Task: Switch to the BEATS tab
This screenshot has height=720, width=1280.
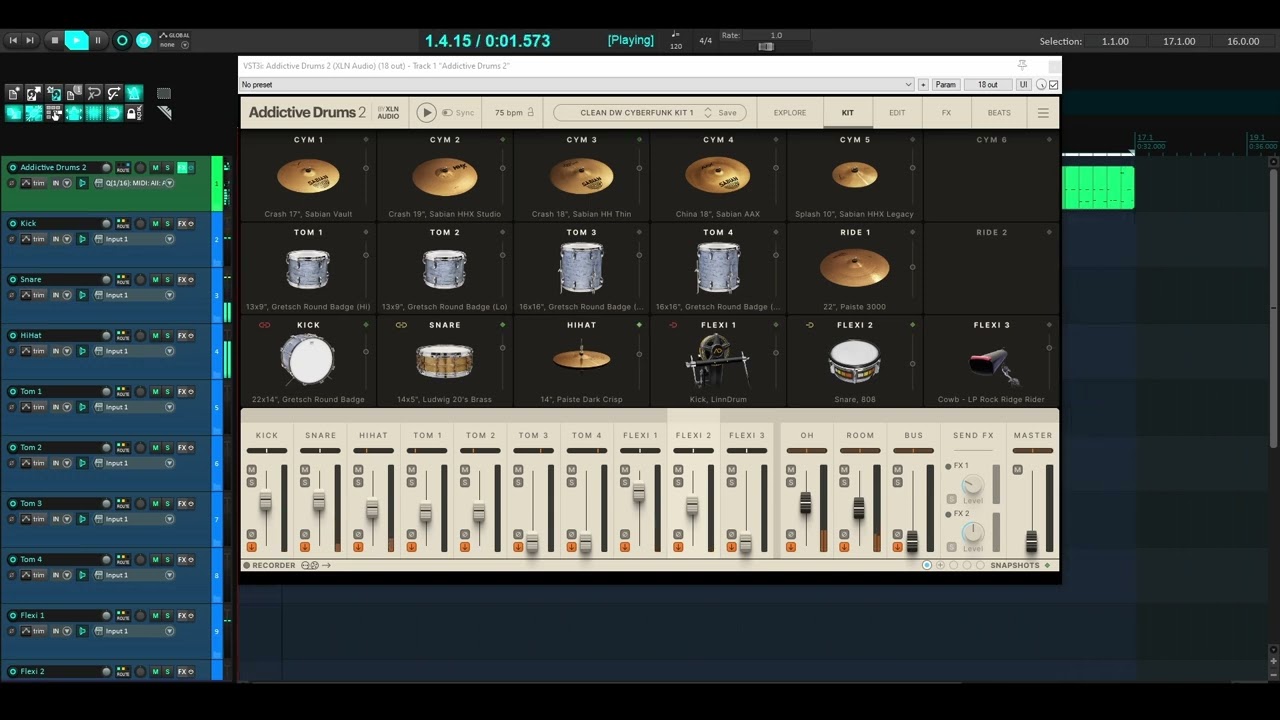Action: [x=999, y=113]
